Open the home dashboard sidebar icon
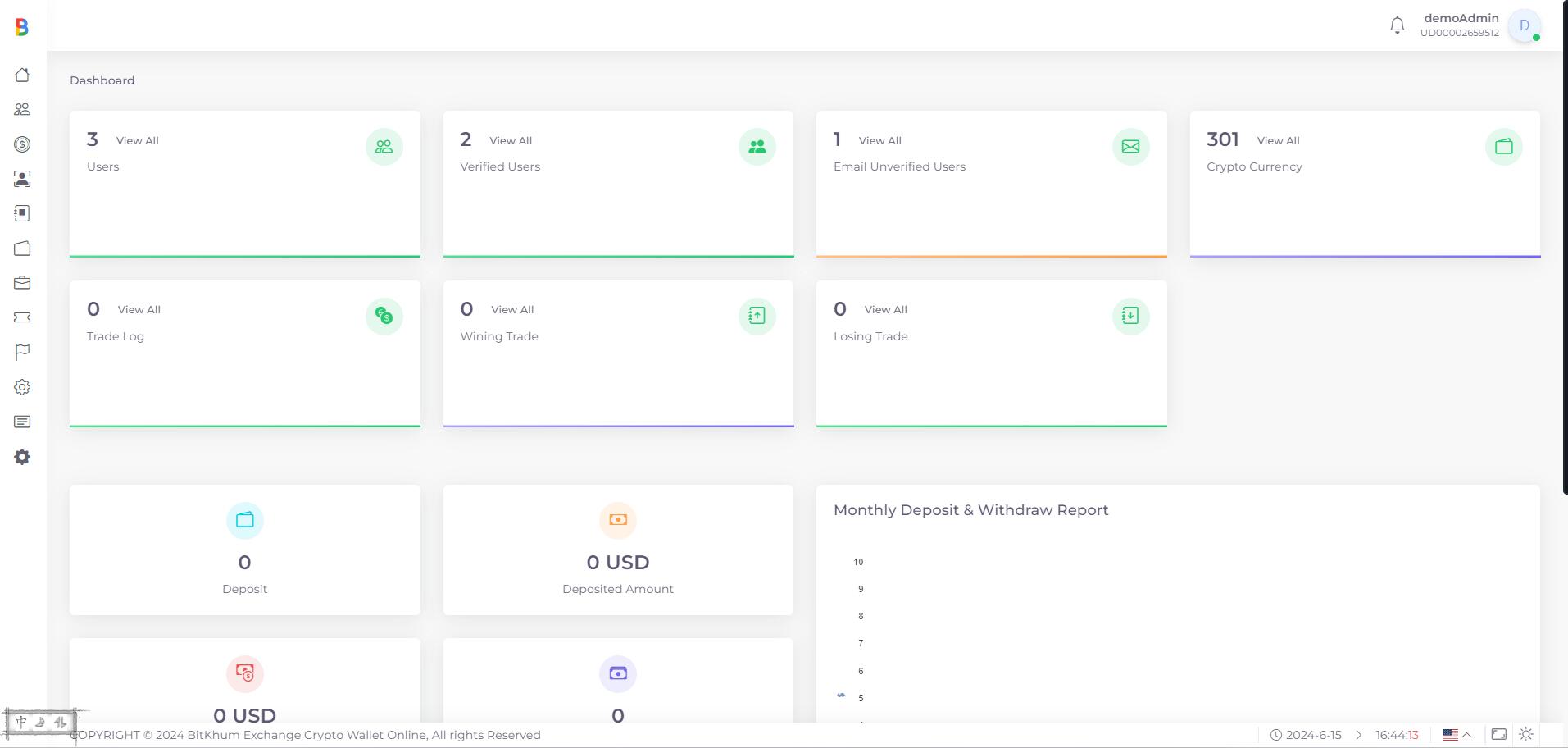This screenshot has height=748, width=1568. (22, 75)
